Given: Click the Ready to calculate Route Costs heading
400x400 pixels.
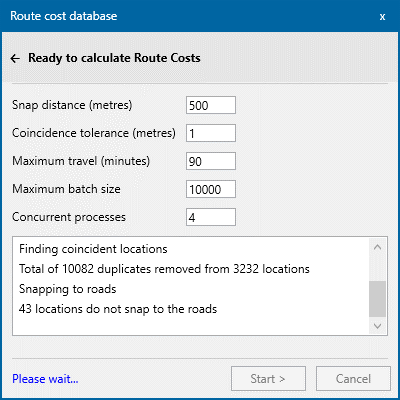Looking at the screenshot, I should pyautogui.click(x=114, y=58).
